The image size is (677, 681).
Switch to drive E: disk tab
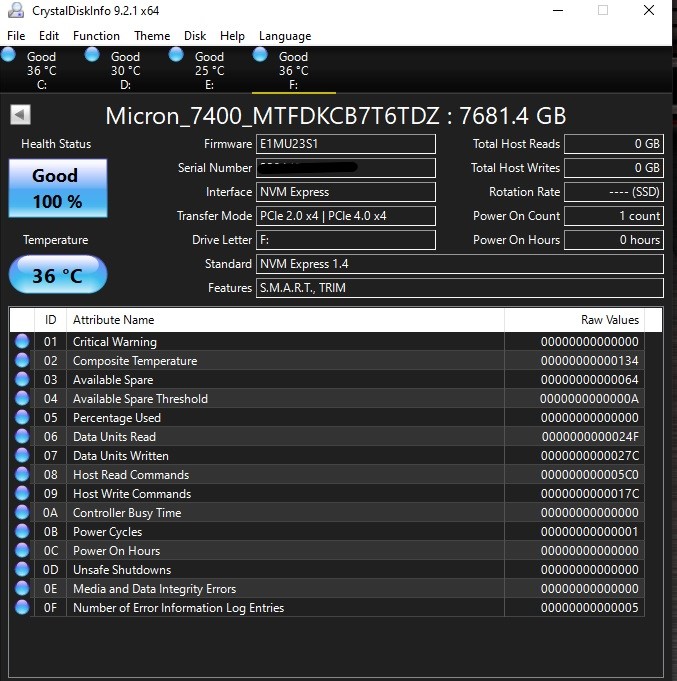[x=209, y=70]
